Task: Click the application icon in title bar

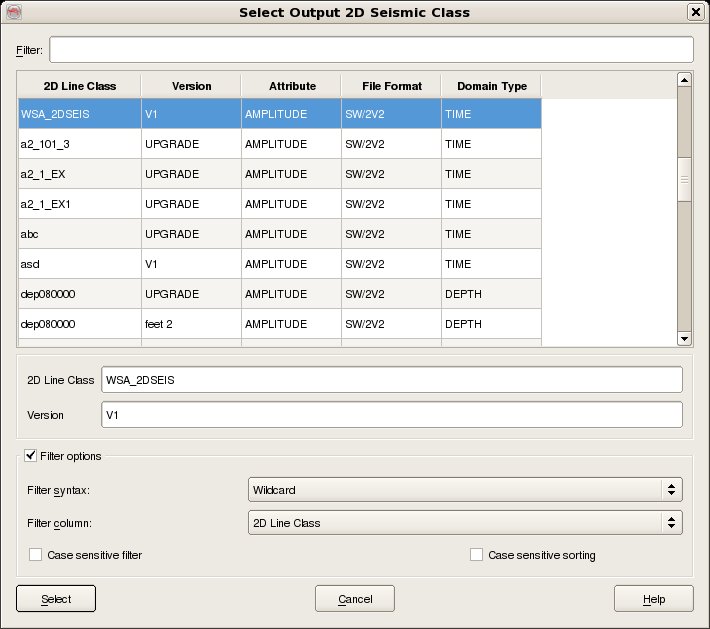Action: click(x=14, y=12)
